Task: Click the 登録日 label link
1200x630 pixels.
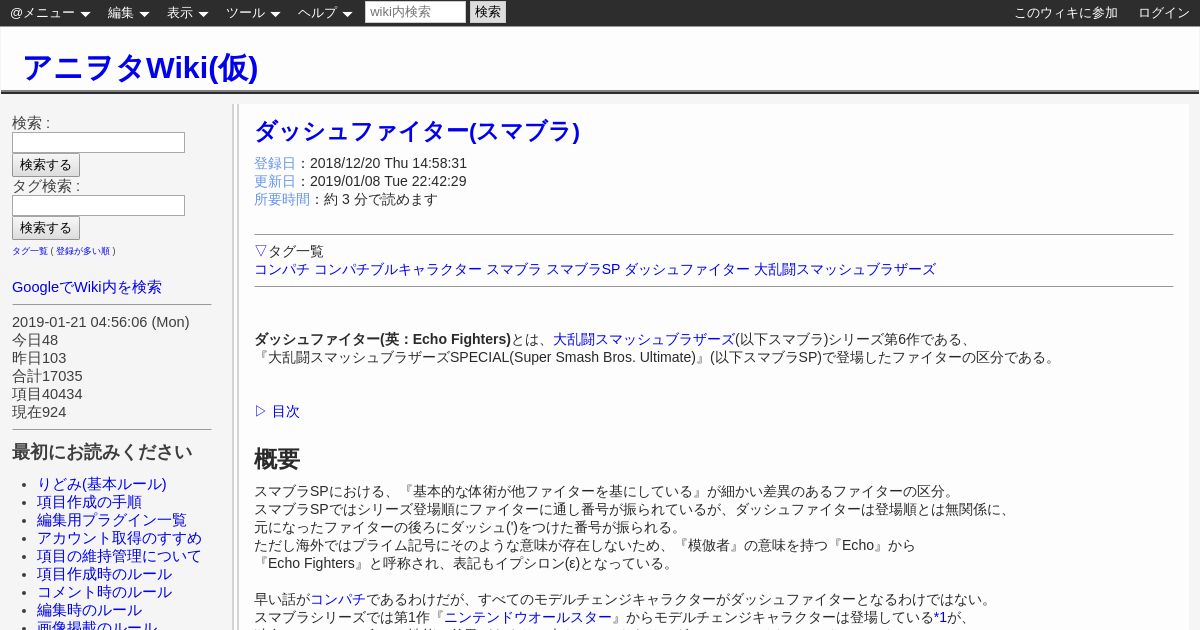Action: click(275, 163)
